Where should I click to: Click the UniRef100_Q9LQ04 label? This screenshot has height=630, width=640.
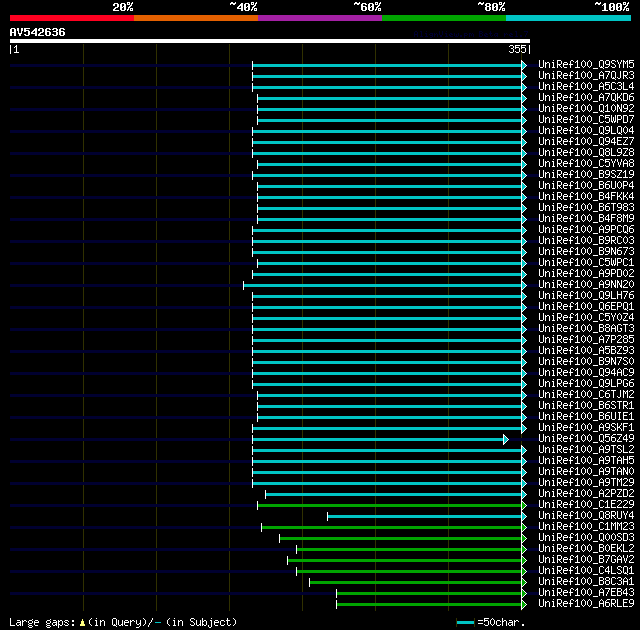click(x=586, y=131)
